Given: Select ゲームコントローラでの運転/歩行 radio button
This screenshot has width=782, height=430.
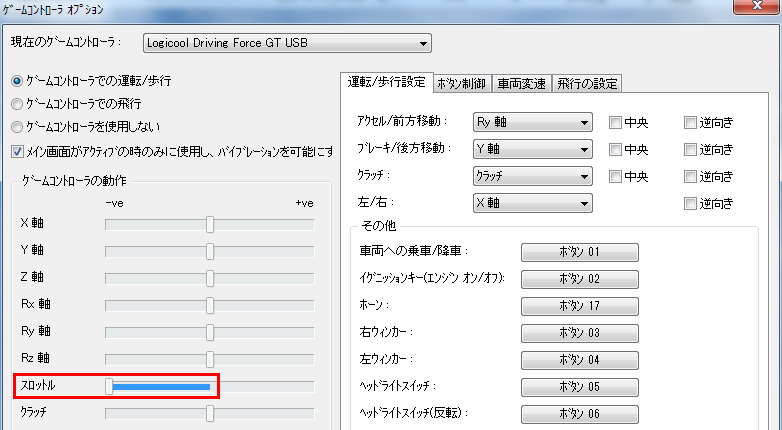Looking at the screenshot, I should pyautogui.click(x=17, y=81).
